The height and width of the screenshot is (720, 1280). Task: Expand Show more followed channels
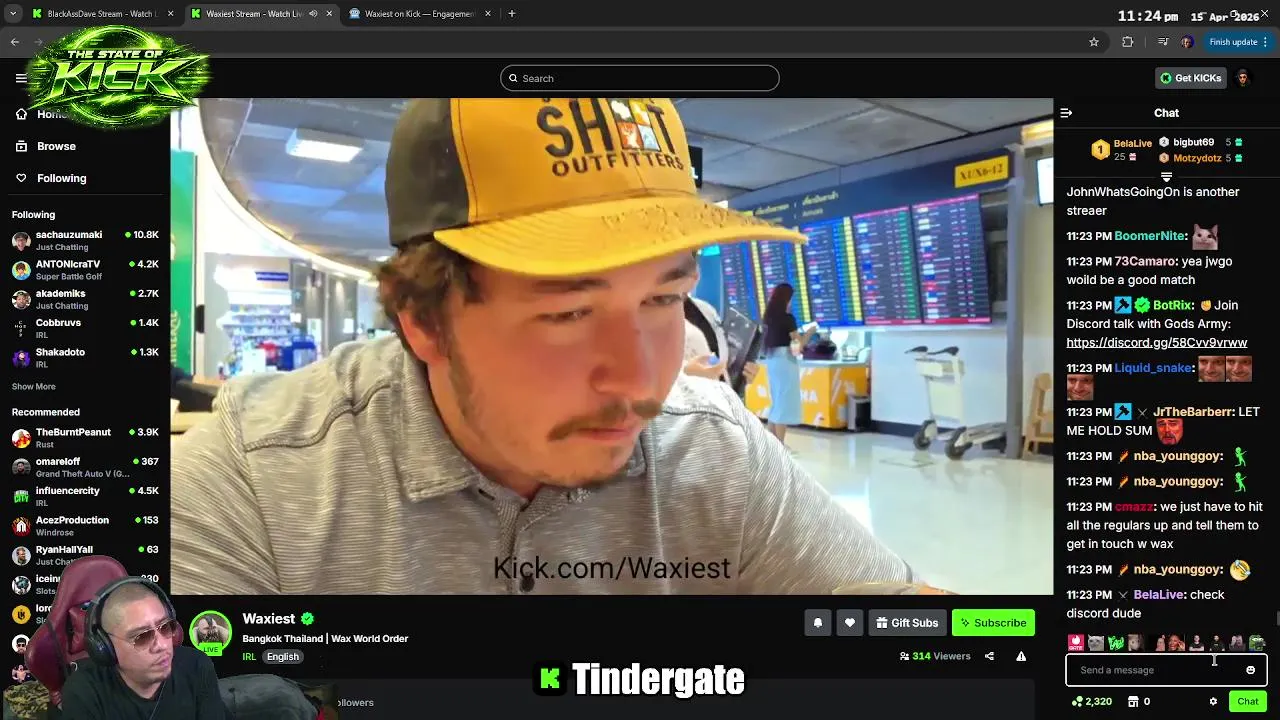point(34,387)
